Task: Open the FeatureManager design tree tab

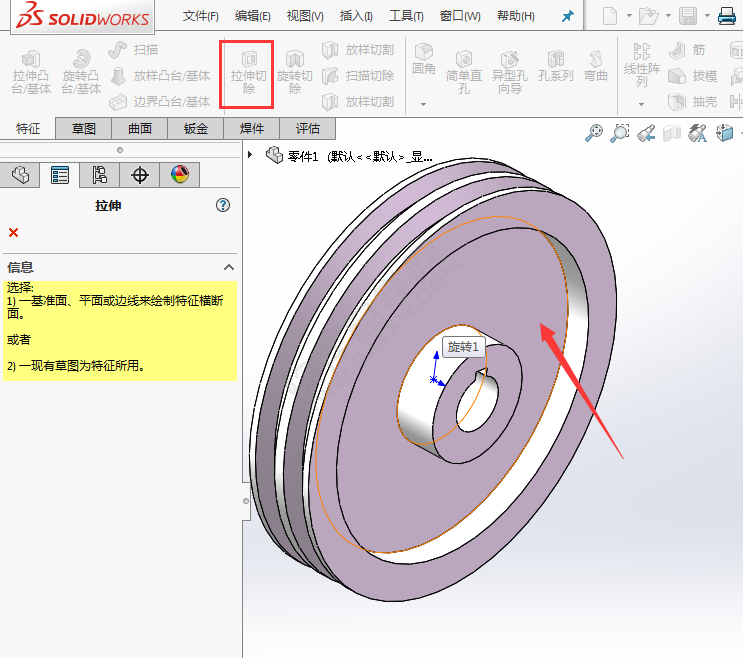Action: coord(20,175)
